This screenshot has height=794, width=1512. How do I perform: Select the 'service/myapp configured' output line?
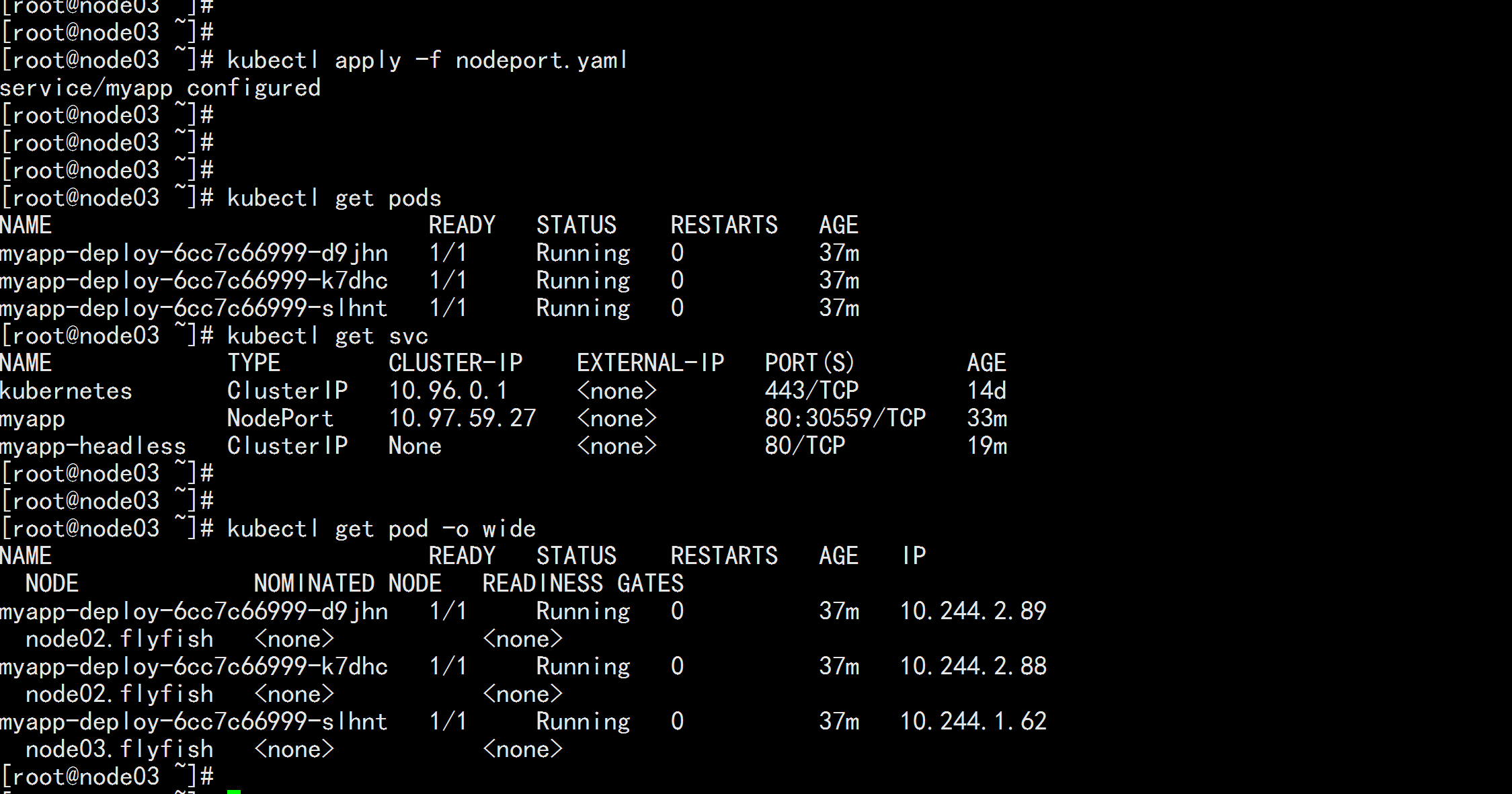click(x=160, y=88)
